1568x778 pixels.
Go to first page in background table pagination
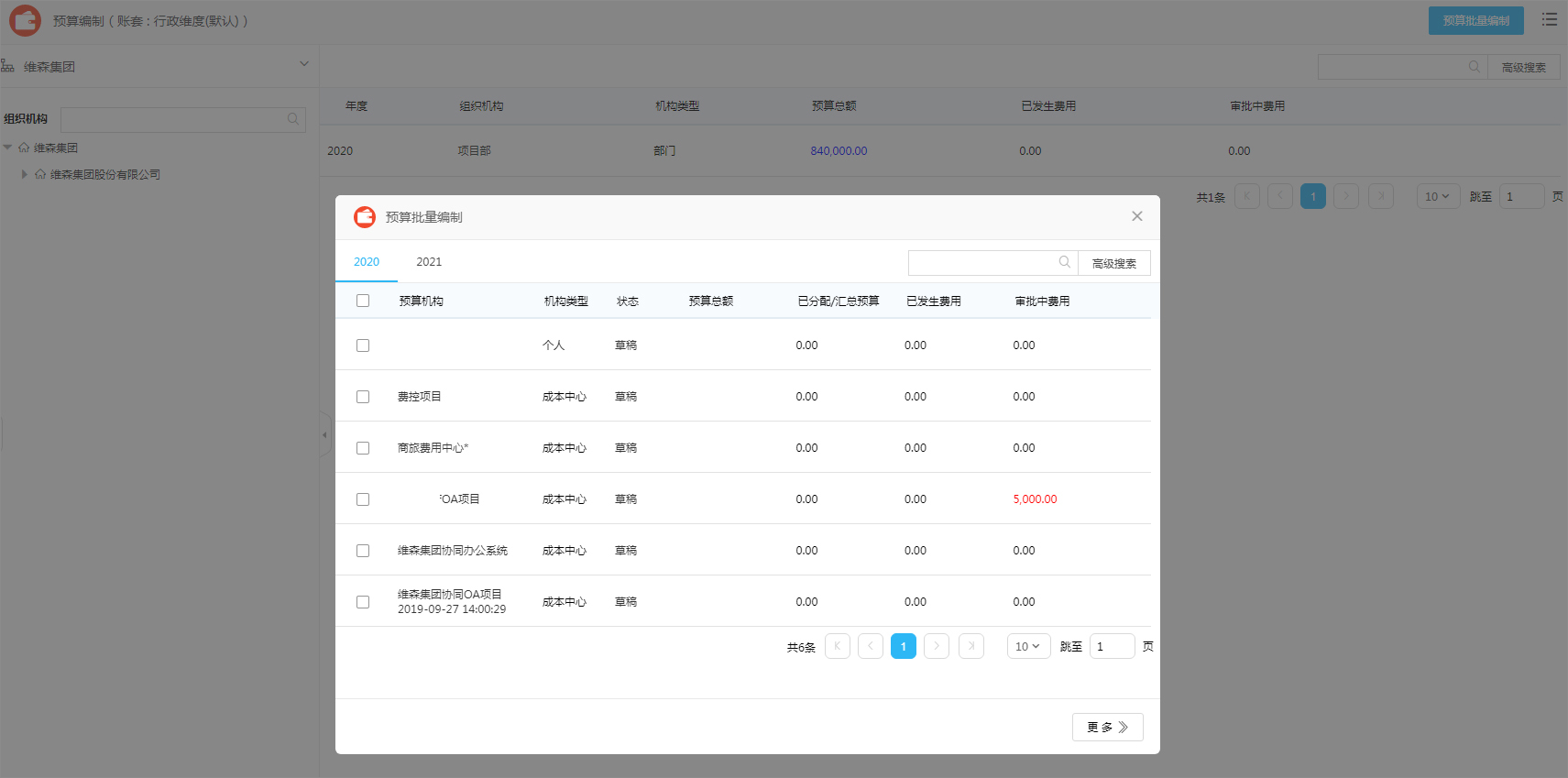pos(1247,196)
